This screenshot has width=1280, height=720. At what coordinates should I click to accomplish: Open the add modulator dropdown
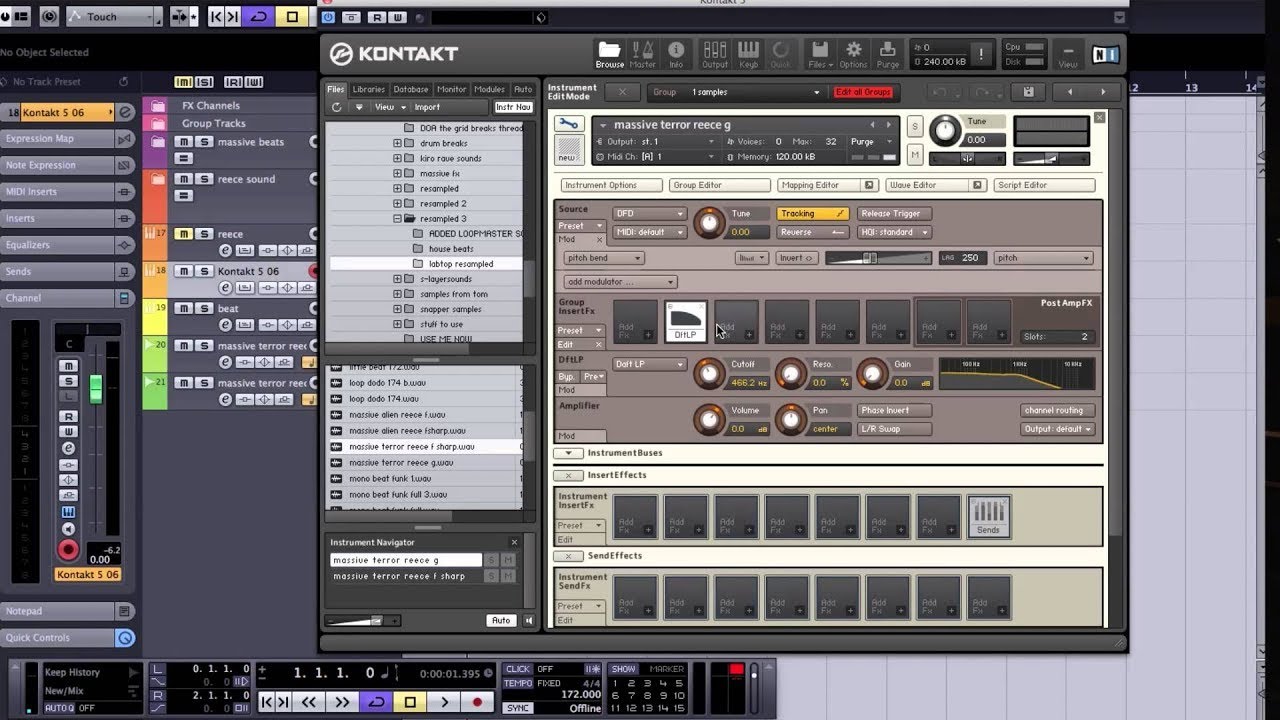[x=621, y=282]
